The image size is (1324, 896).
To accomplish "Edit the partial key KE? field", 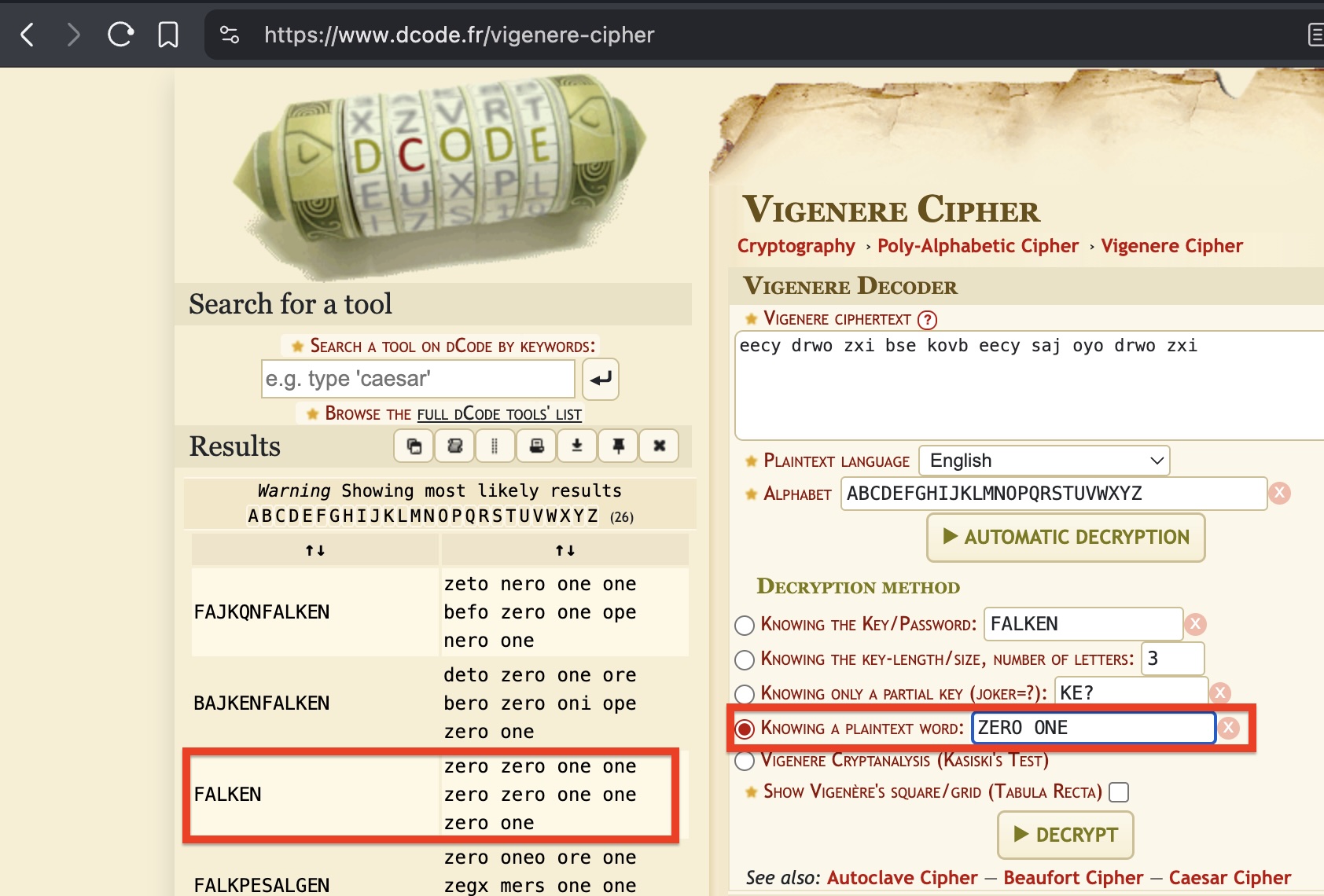I will coord(1131,692).
